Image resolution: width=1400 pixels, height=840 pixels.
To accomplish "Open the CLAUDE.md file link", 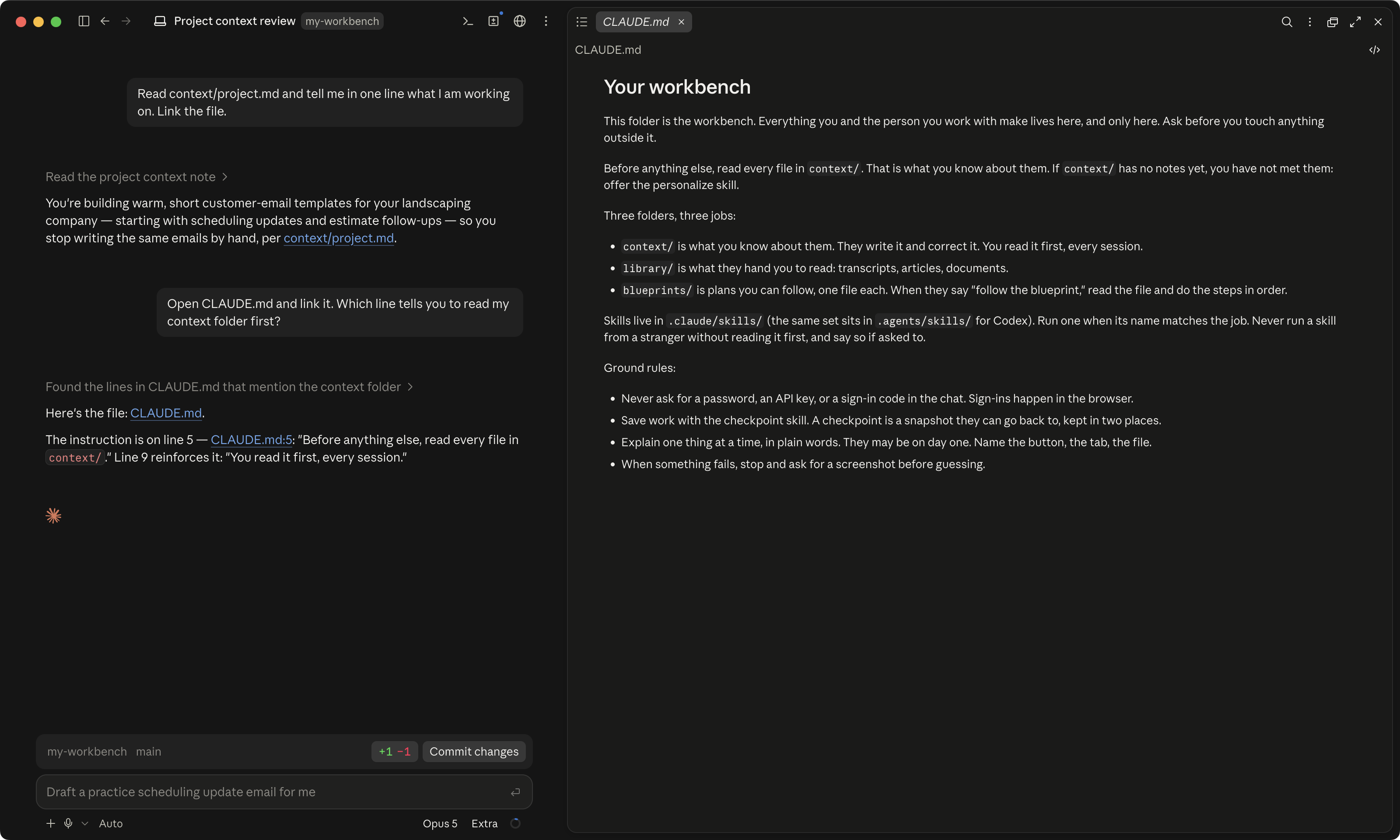I will coord(166,413).
